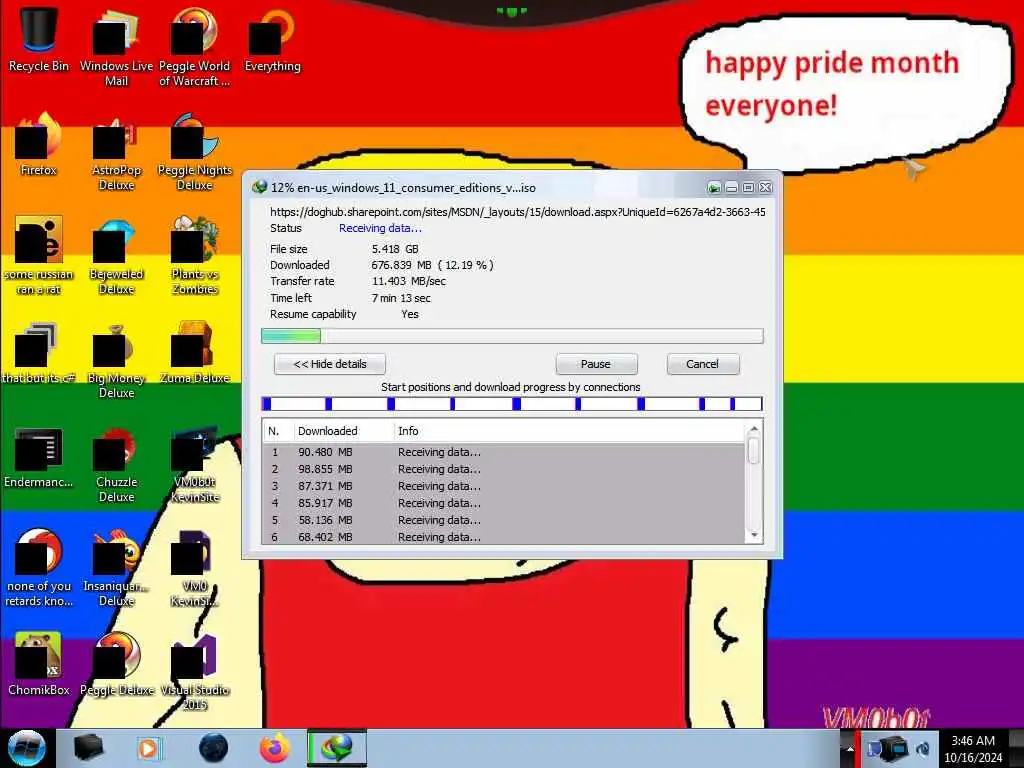This screenshot has height=768, width=1024.
Task: Open the Everything desktop icon
Action: click(272, 38)
